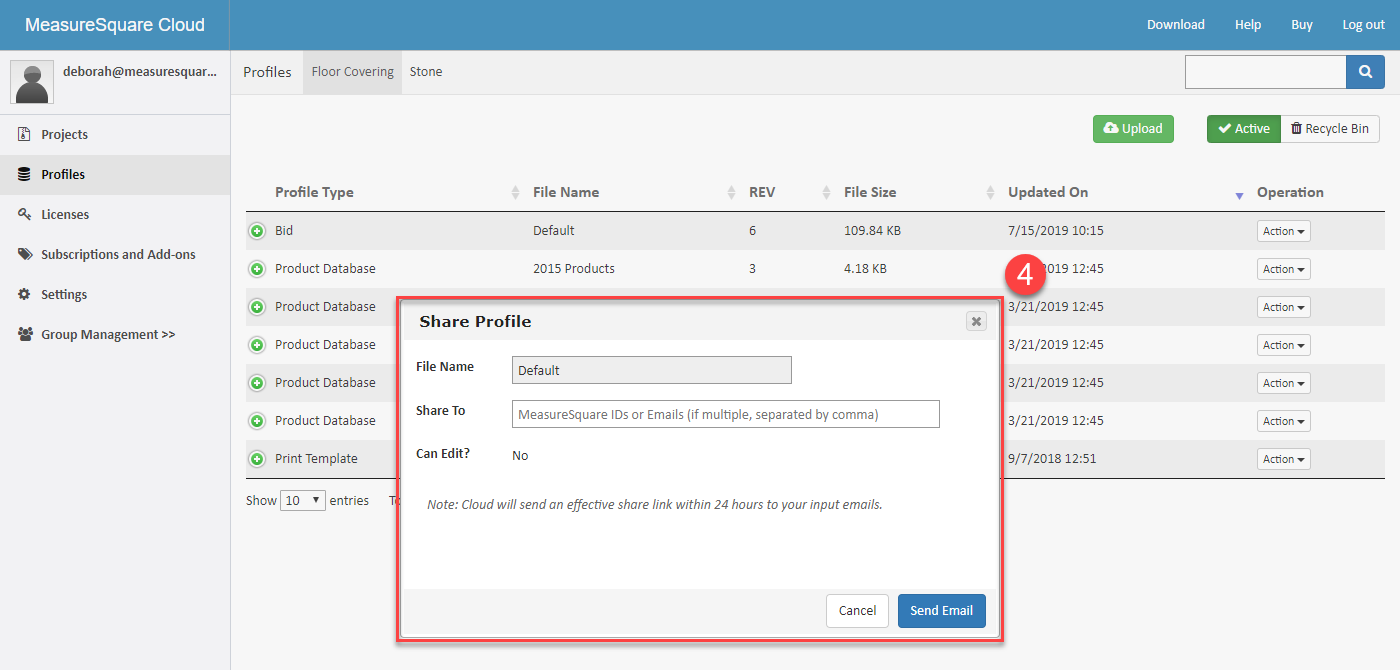Click the Print Template profile type cell

[316, 459]
